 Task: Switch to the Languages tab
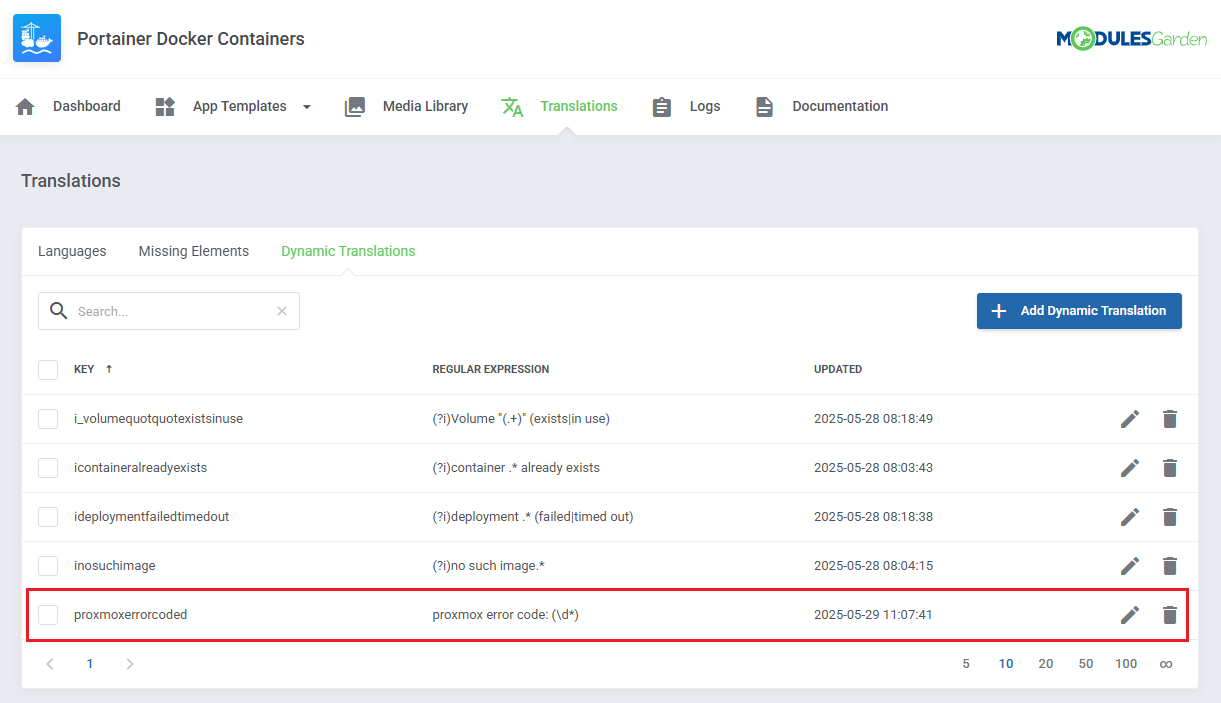pos(72,251)
